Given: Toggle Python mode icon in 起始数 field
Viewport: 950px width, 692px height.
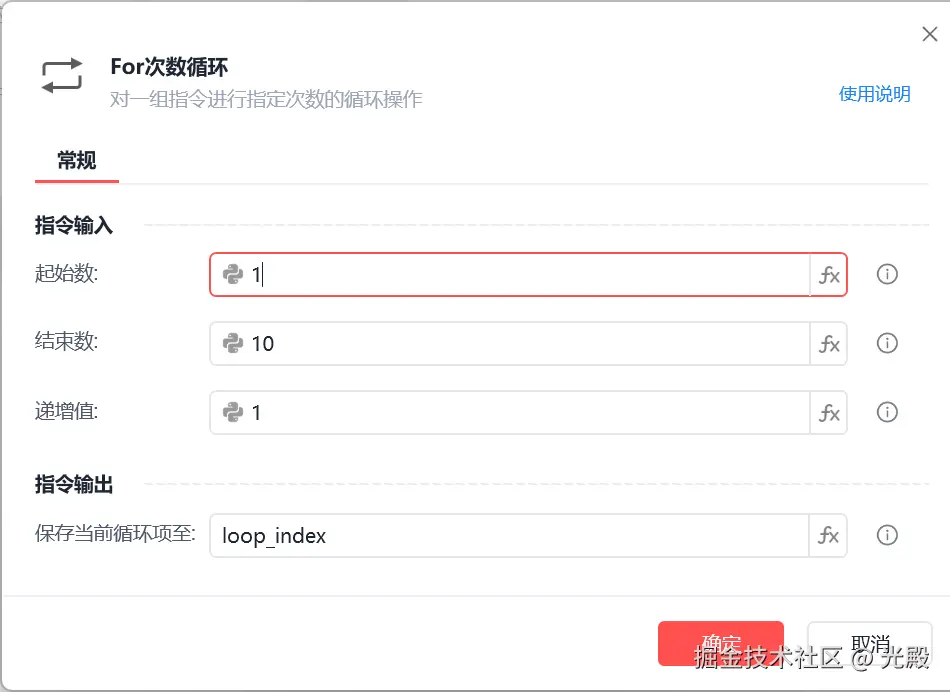Looking at the screenshot, I should pos(233,275).
